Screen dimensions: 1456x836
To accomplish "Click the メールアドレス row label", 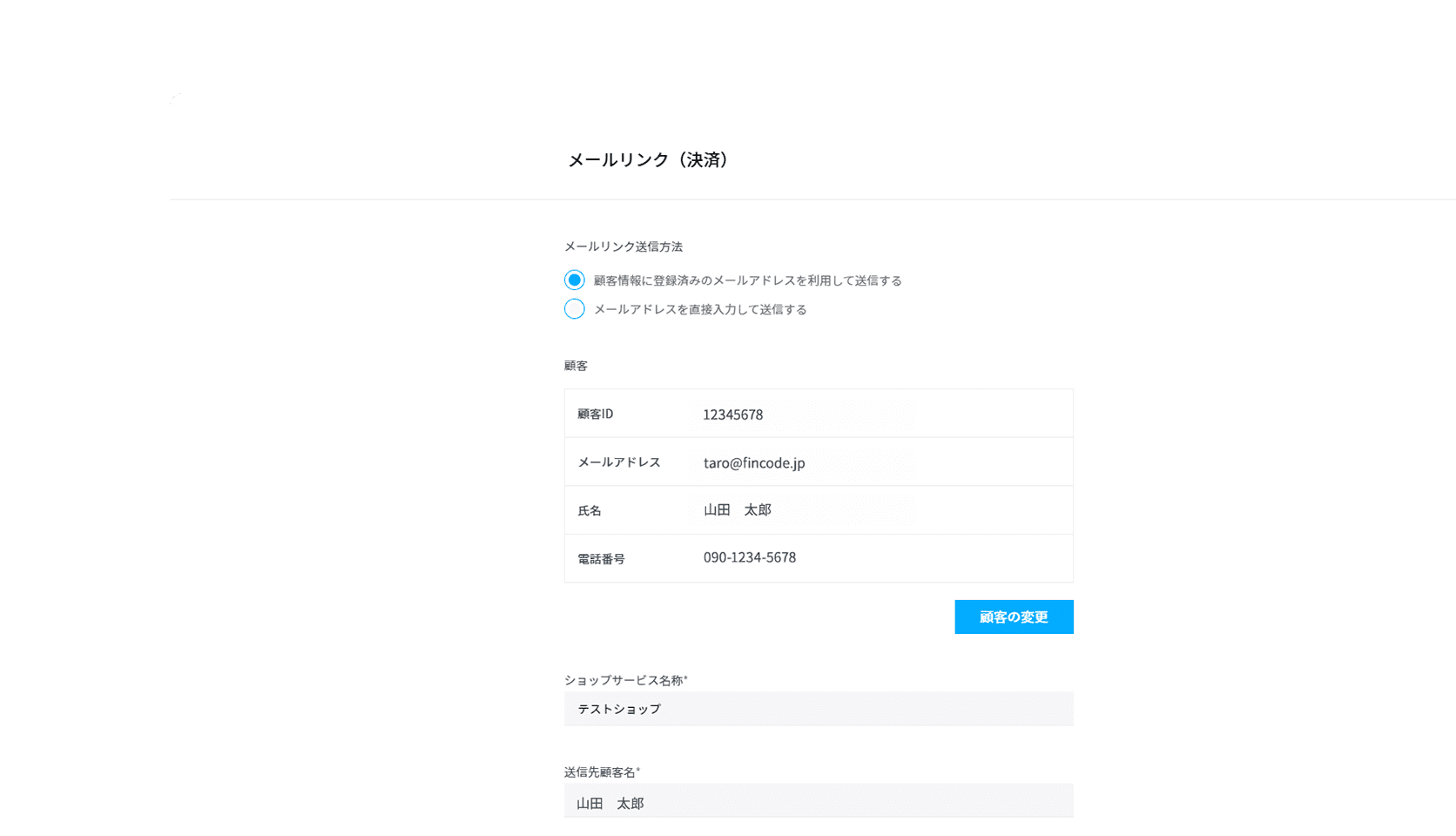I will [x=619, y=462].
